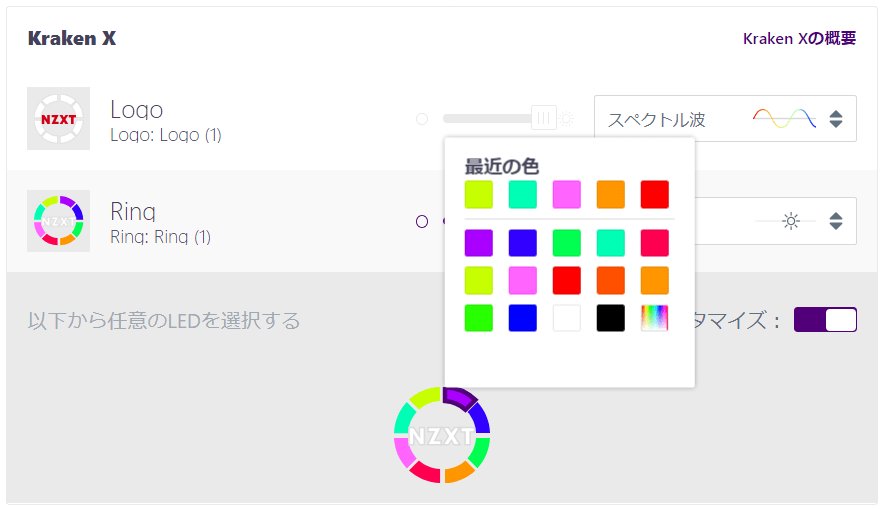Screen dimensions: 884x509
Task: Click the Ring brightness sun icon
Action: coord(791,221)
